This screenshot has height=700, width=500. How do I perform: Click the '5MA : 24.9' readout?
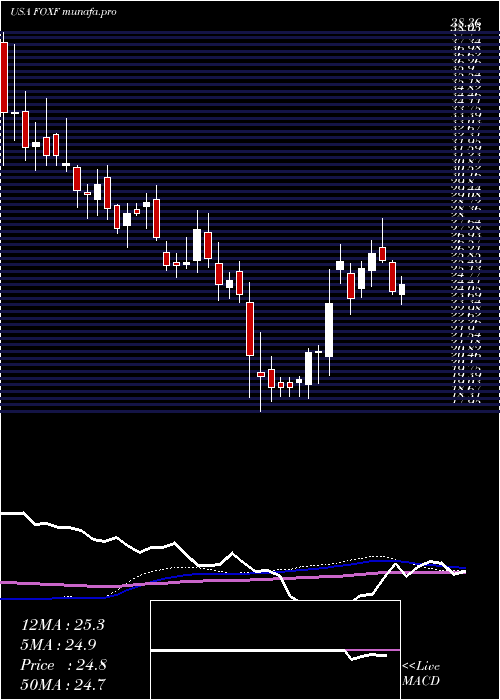(59, 645)
